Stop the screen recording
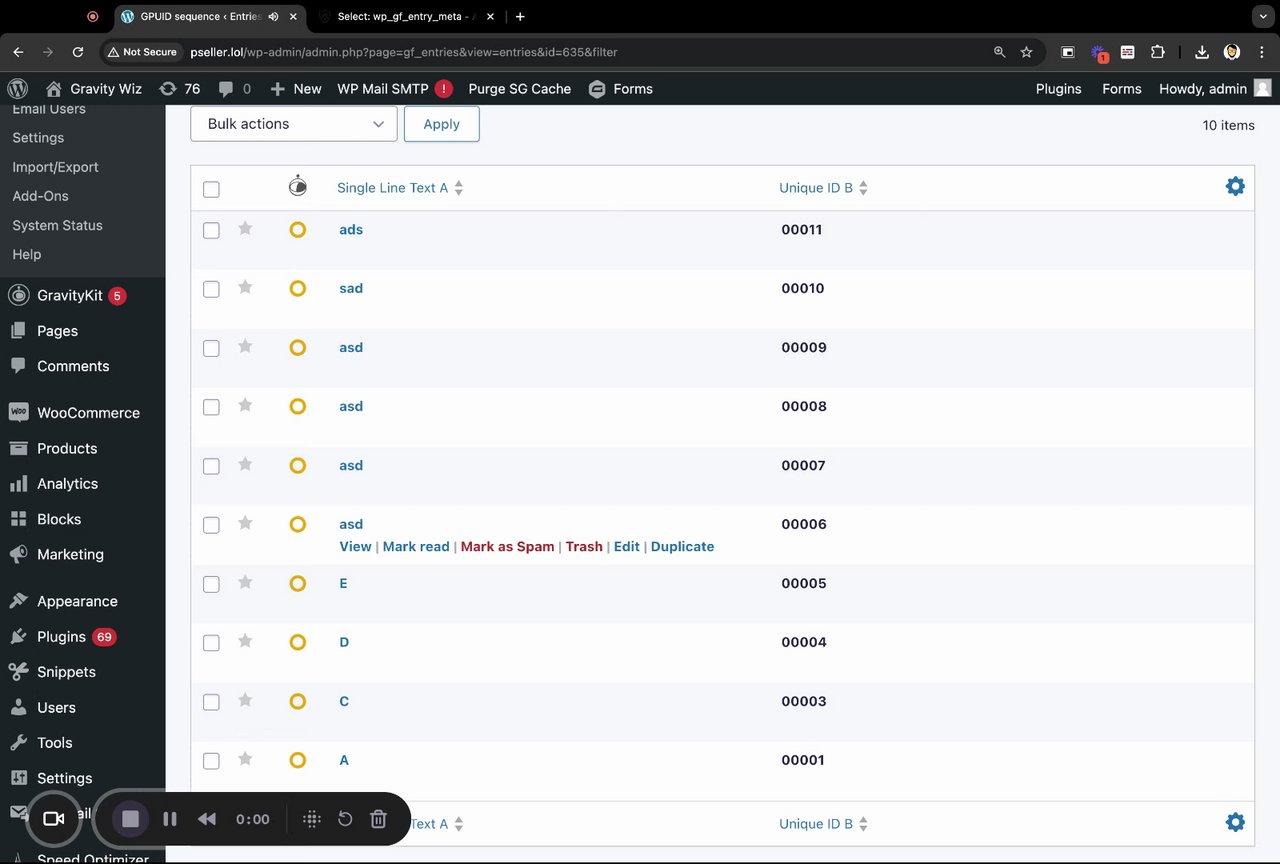 [130, 819]
